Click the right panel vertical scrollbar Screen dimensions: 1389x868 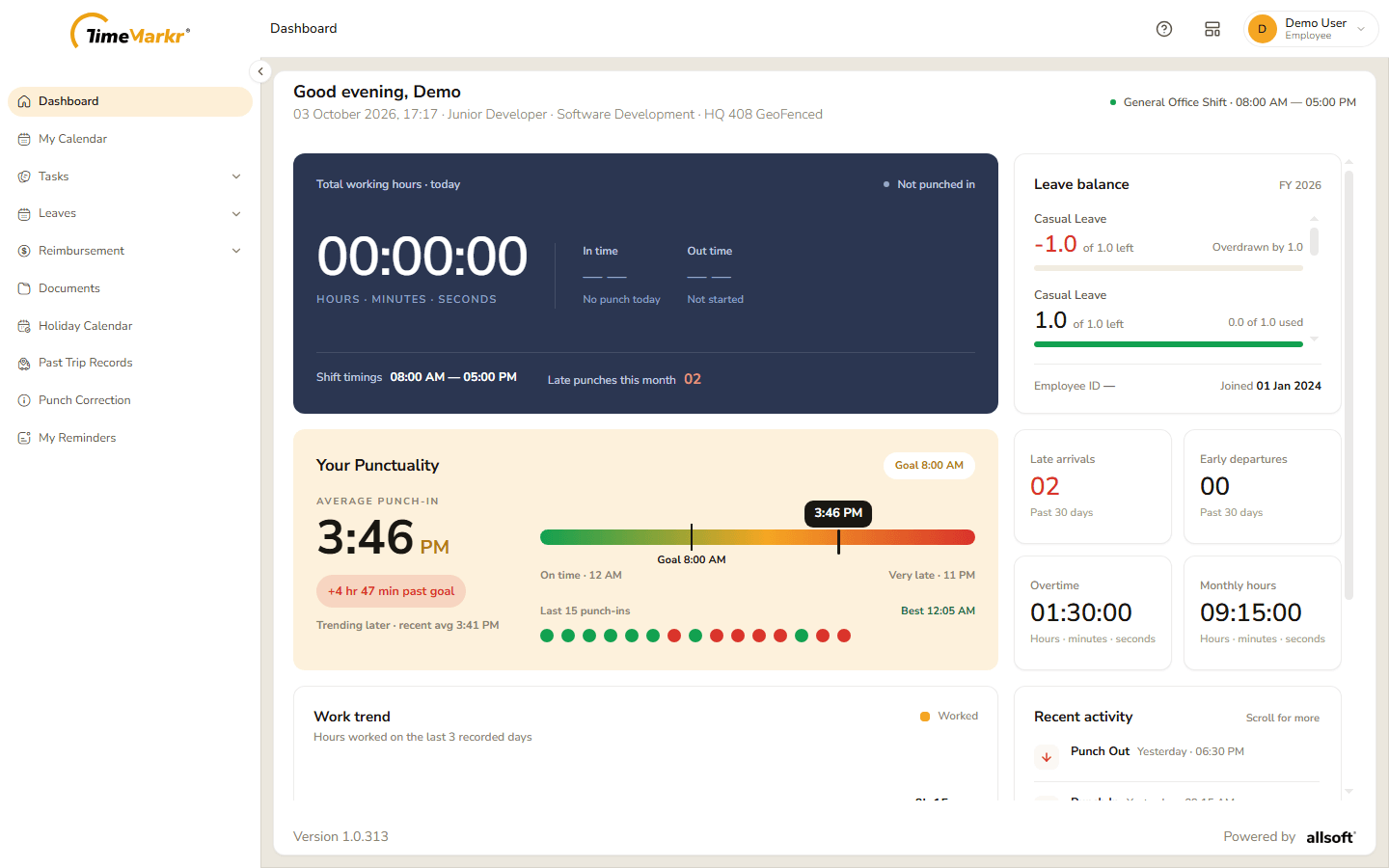(x=1348, y=386)
